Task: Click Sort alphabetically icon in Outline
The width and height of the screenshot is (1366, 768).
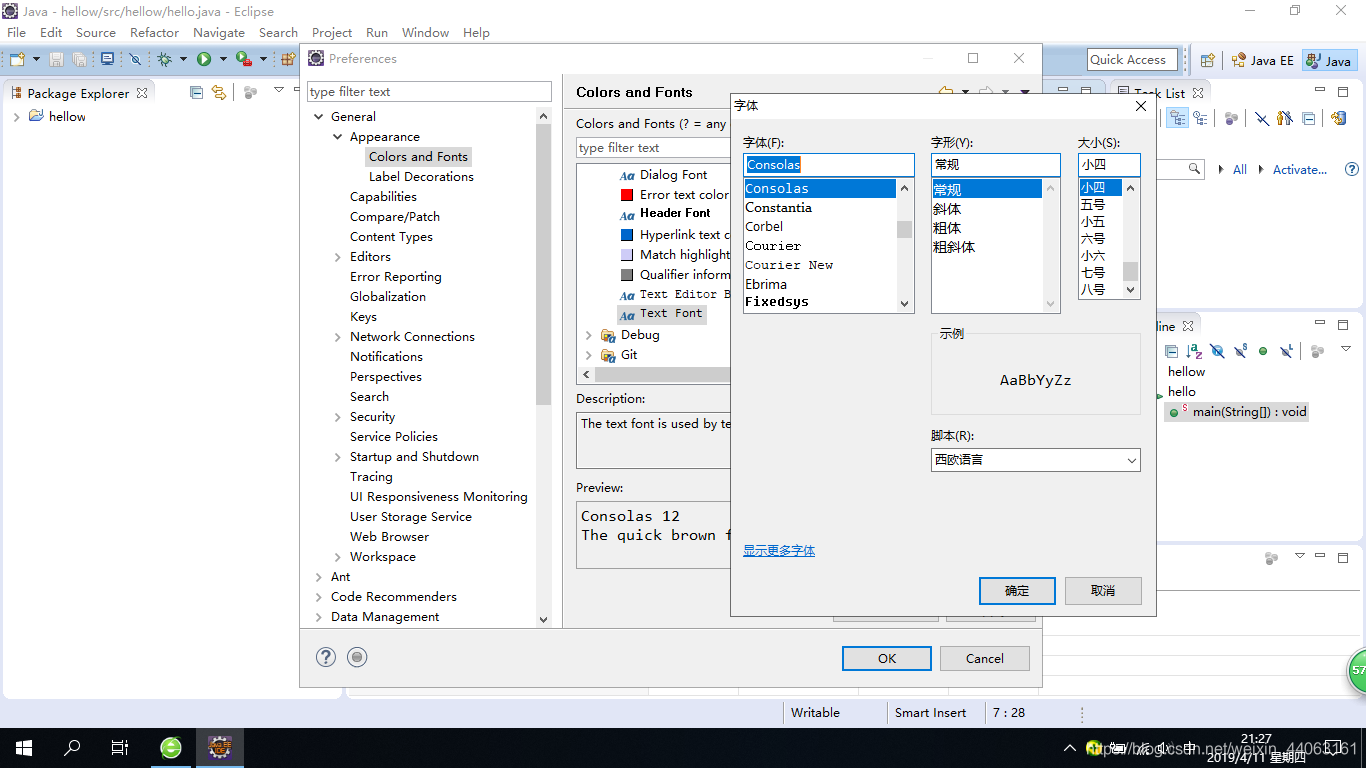Action: (1194, 351)
